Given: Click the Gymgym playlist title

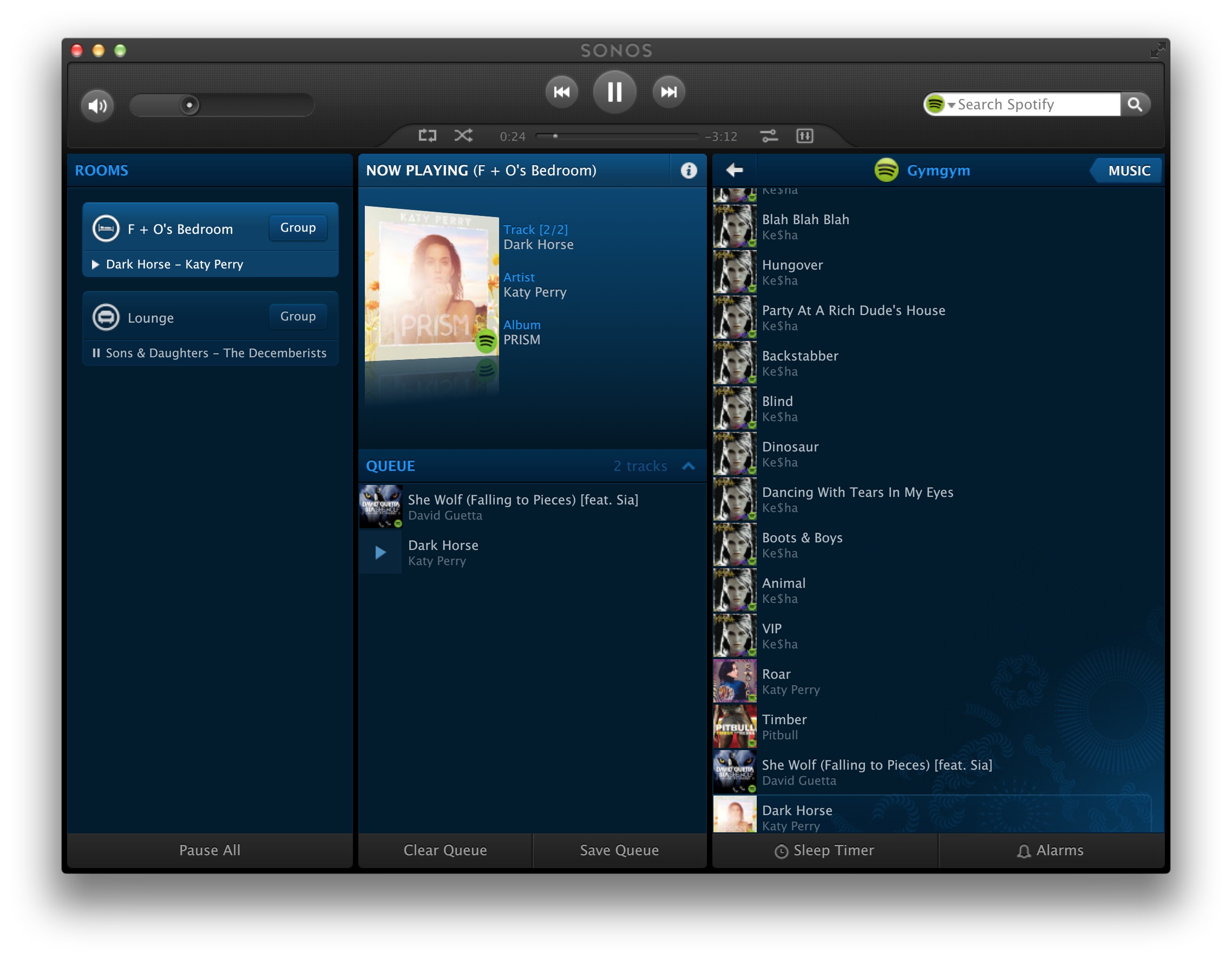Looking at the screenshot, I should pyautogui.click(x=938, y=170).
